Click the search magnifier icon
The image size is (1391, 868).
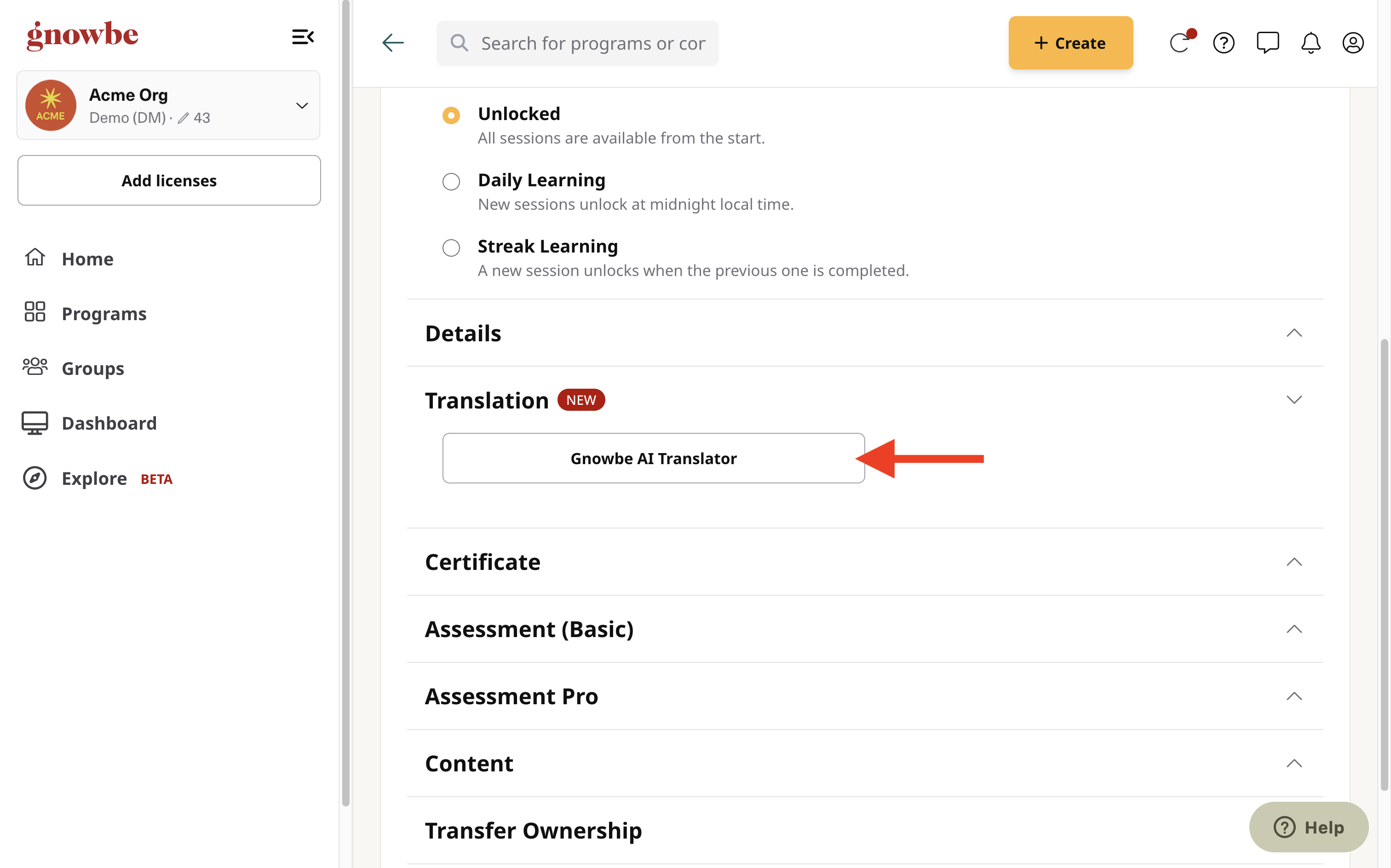(459, 42)
